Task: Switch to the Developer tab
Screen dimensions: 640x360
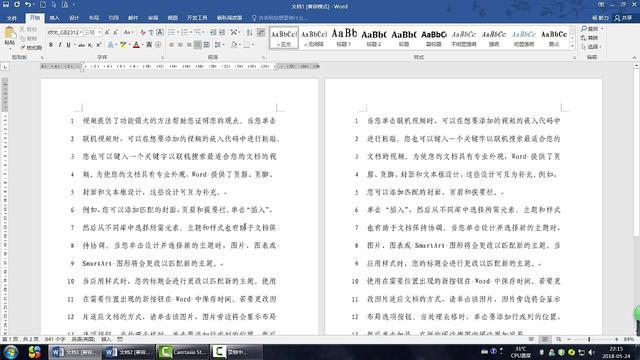Action: (x=197, y=18)
